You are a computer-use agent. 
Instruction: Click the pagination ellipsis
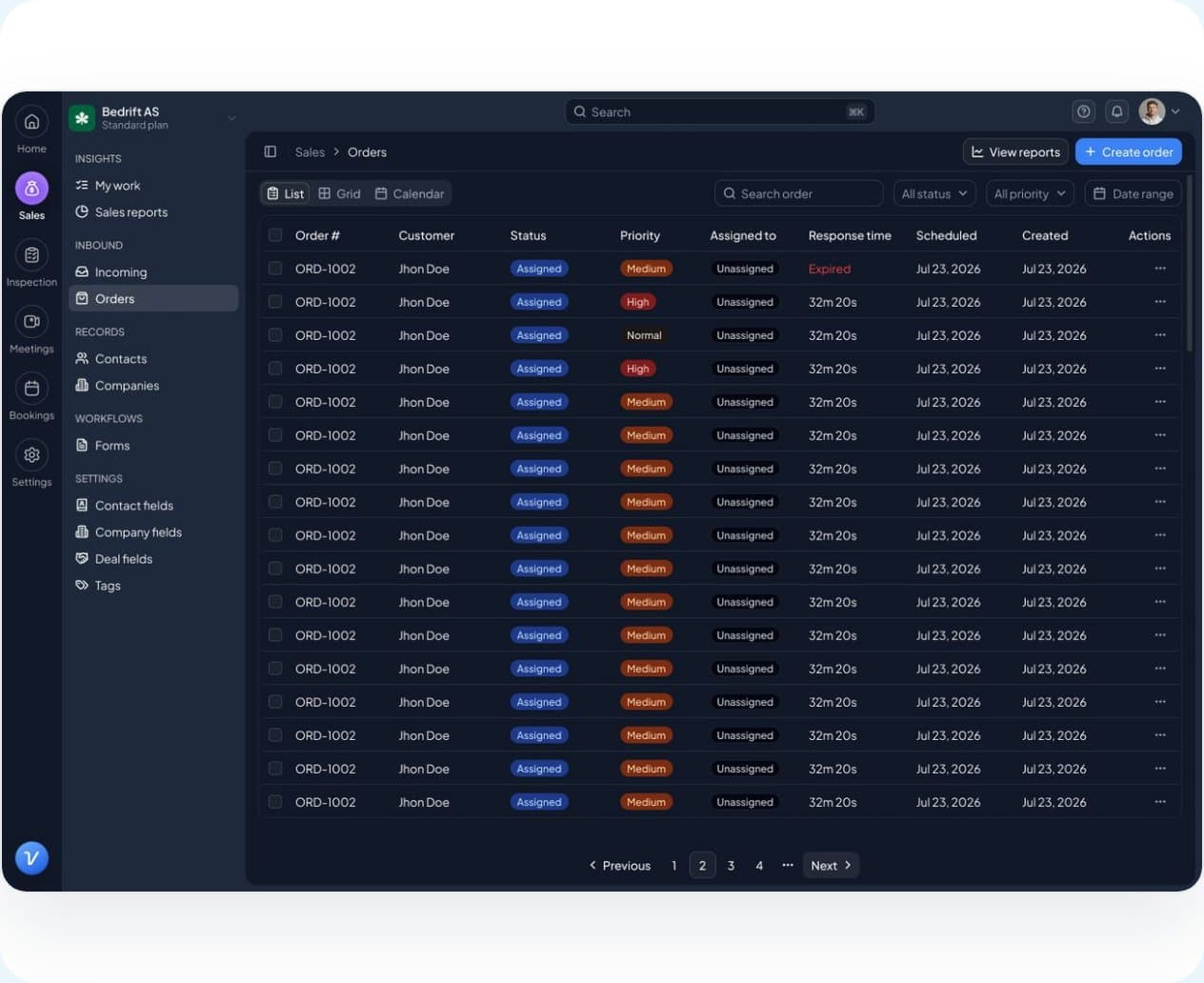pyautogui.click(x=788, y=865)
